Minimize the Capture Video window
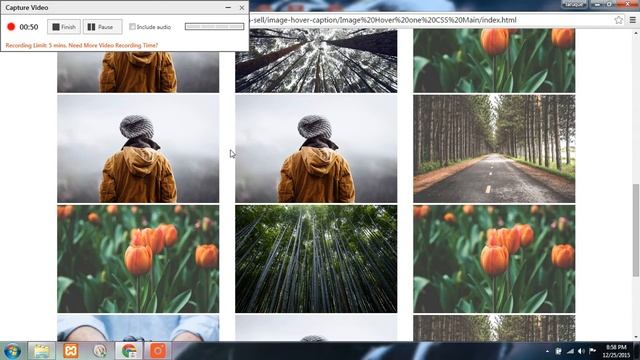 pos(228,7)
